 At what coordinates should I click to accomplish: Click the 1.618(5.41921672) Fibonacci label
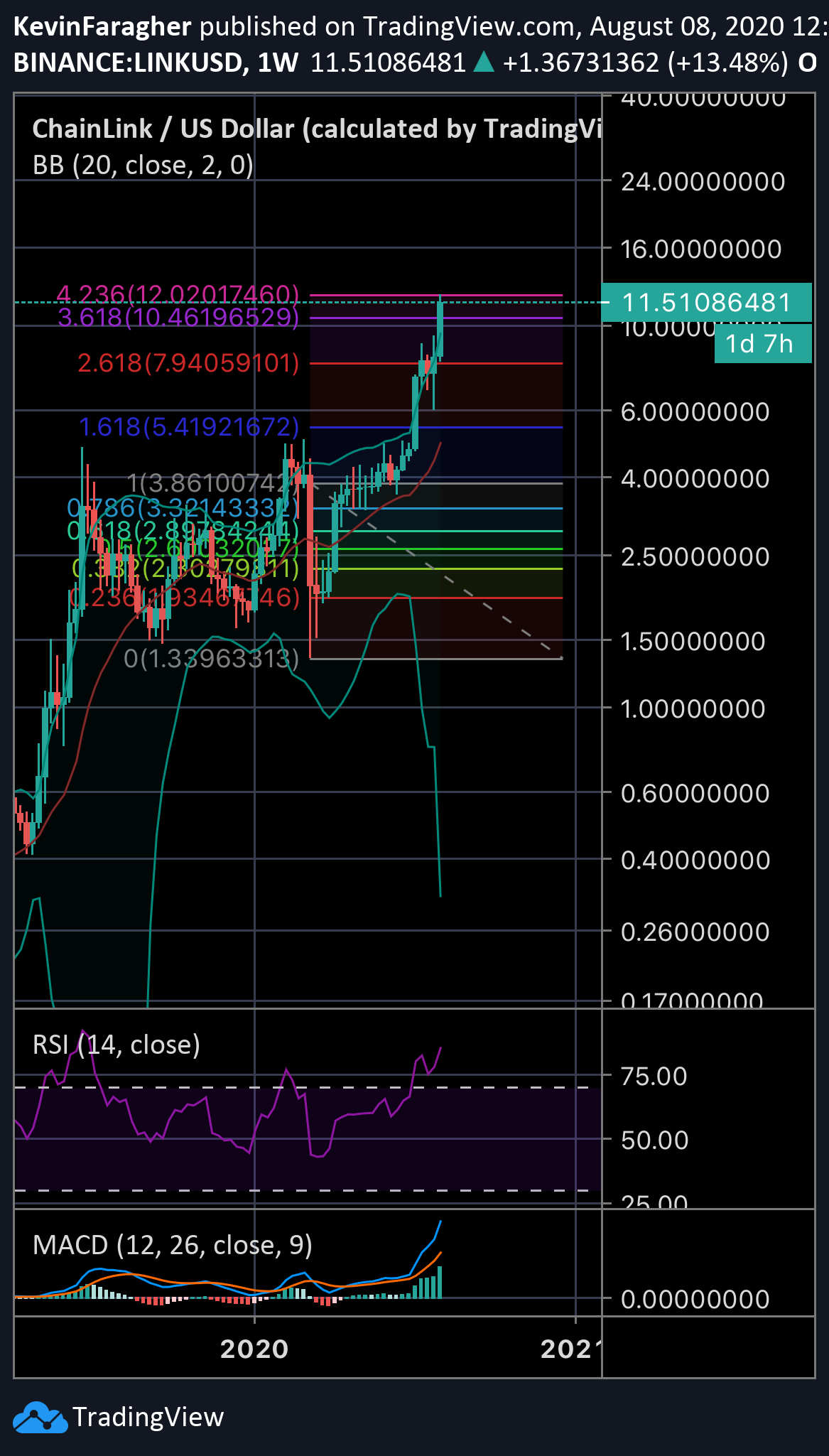pos(189,426)
